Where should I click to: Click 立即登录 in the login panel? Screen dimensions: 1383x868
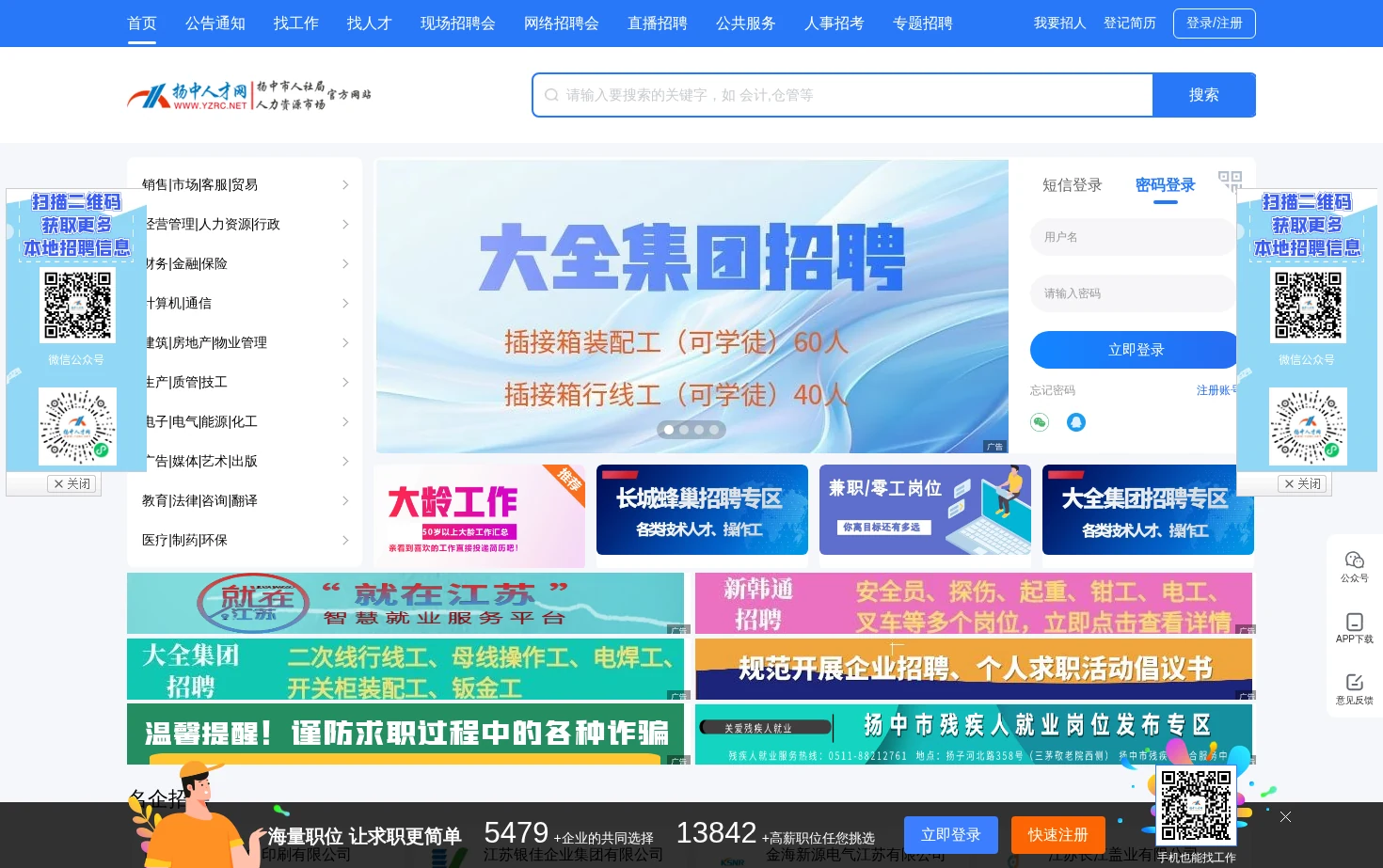[1136, 350]
